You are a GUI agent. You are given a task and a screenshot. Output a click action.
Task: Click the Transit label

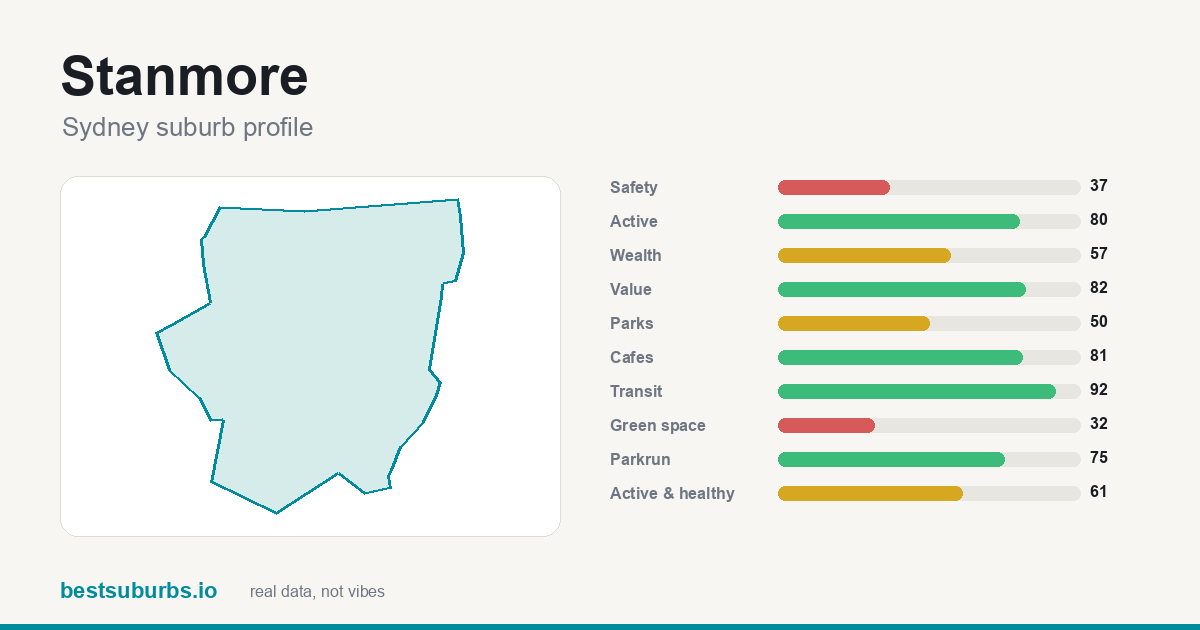636,391
